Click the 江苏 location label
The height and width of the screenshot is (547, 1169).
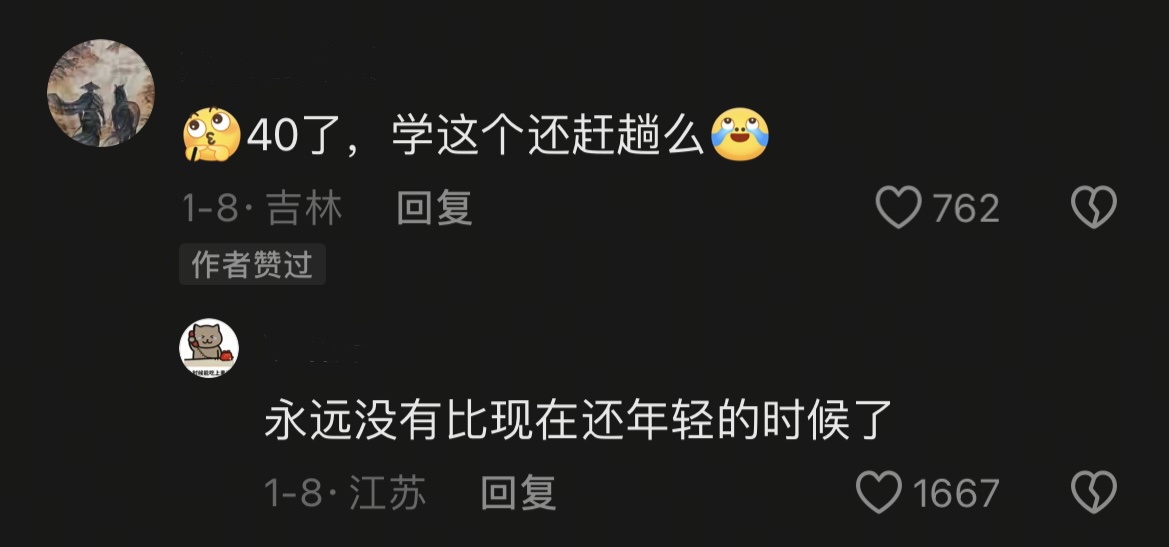pyautogui.click(x=388, y=493)
